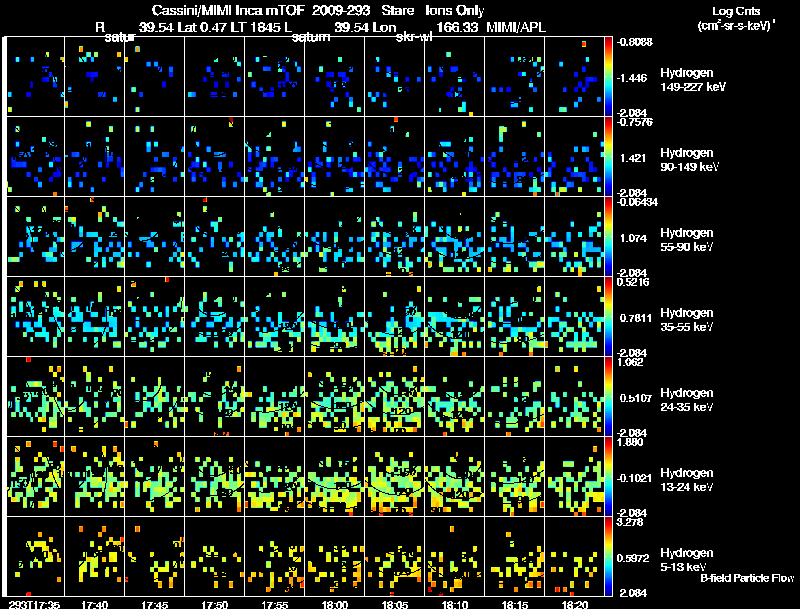Click the 17:40 time axis marker
800x609 pixels.
coord(94,604)
